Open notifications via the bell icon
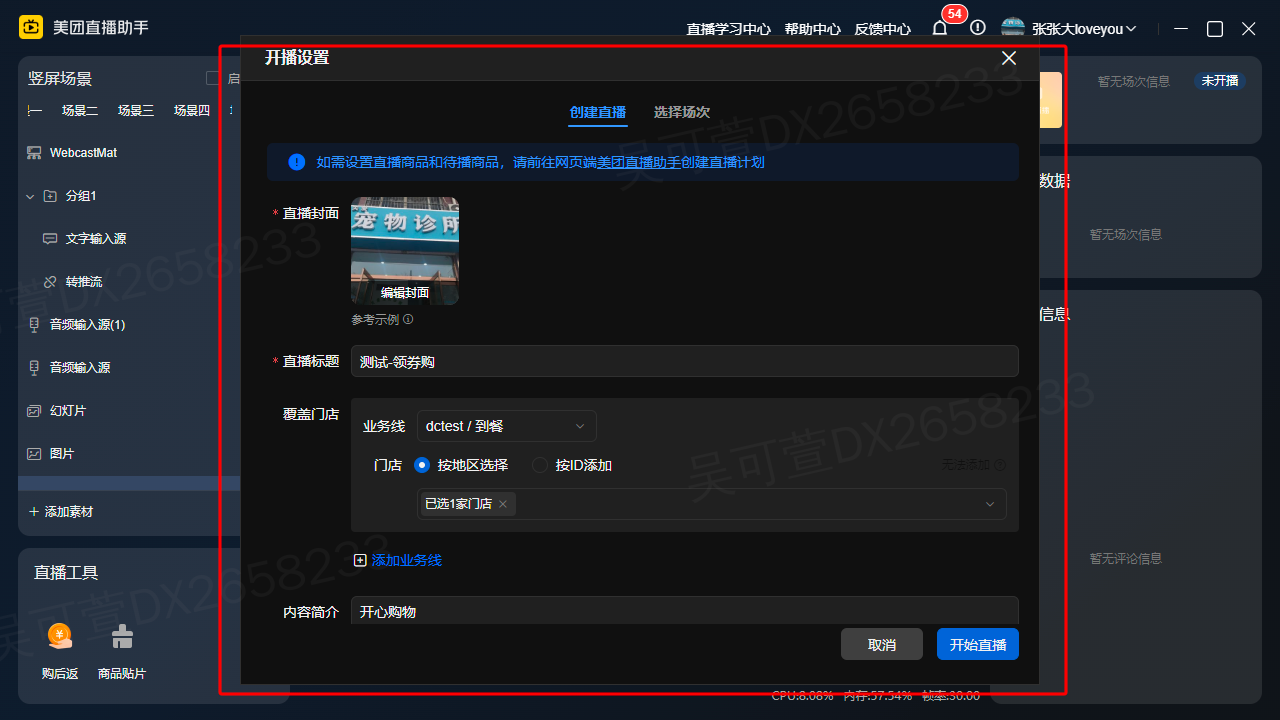This screenshot has width=1280, height=720. pos(939,28)
